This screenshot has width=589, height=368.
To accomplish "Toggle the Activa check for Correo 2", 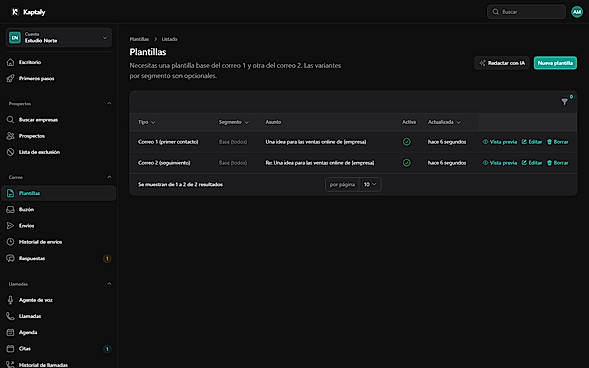I will 406,163.
